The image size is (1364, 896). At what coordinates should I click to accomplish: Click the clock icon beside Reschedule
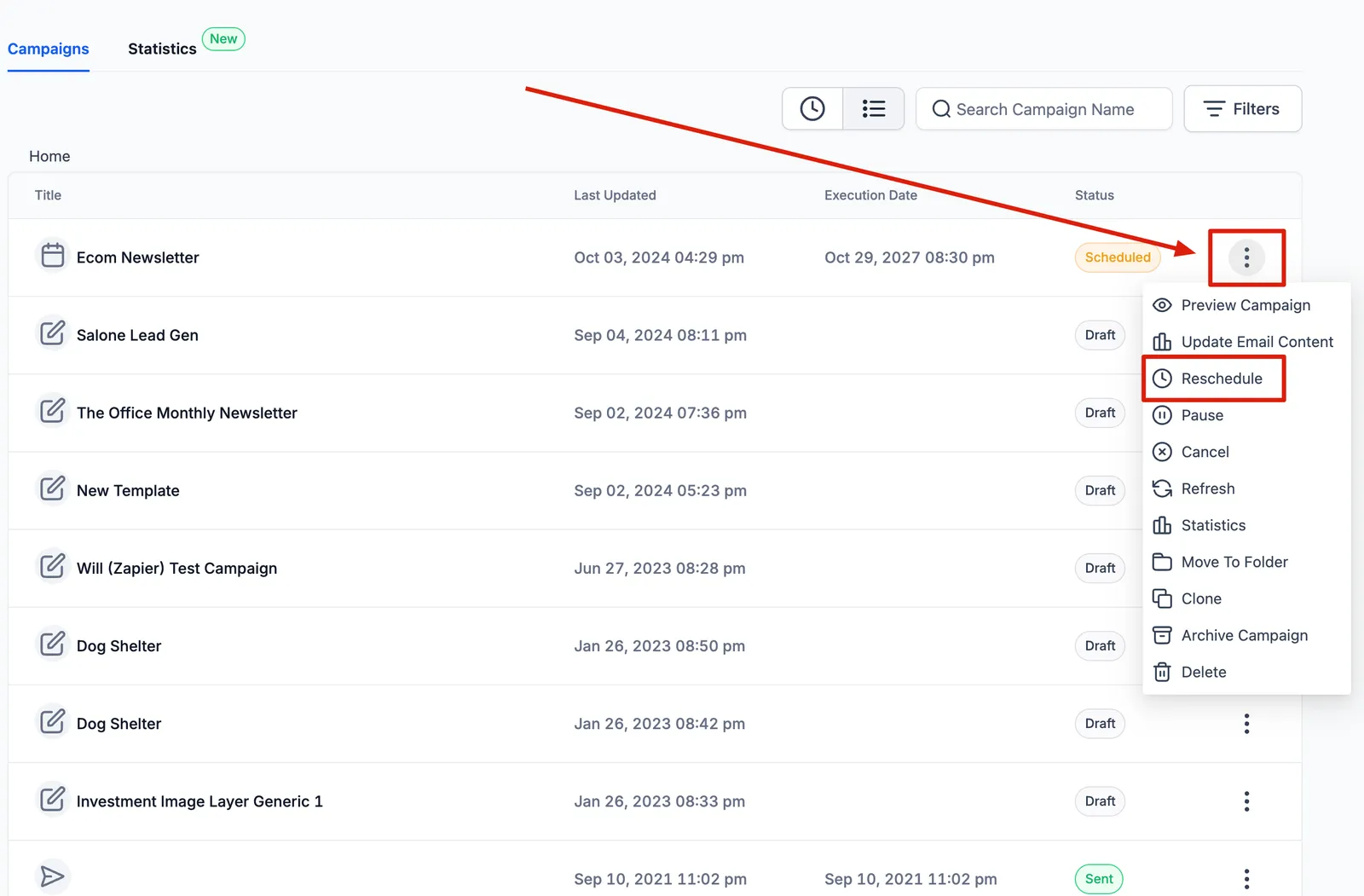pyautogui.click(x=1162, y=379)
